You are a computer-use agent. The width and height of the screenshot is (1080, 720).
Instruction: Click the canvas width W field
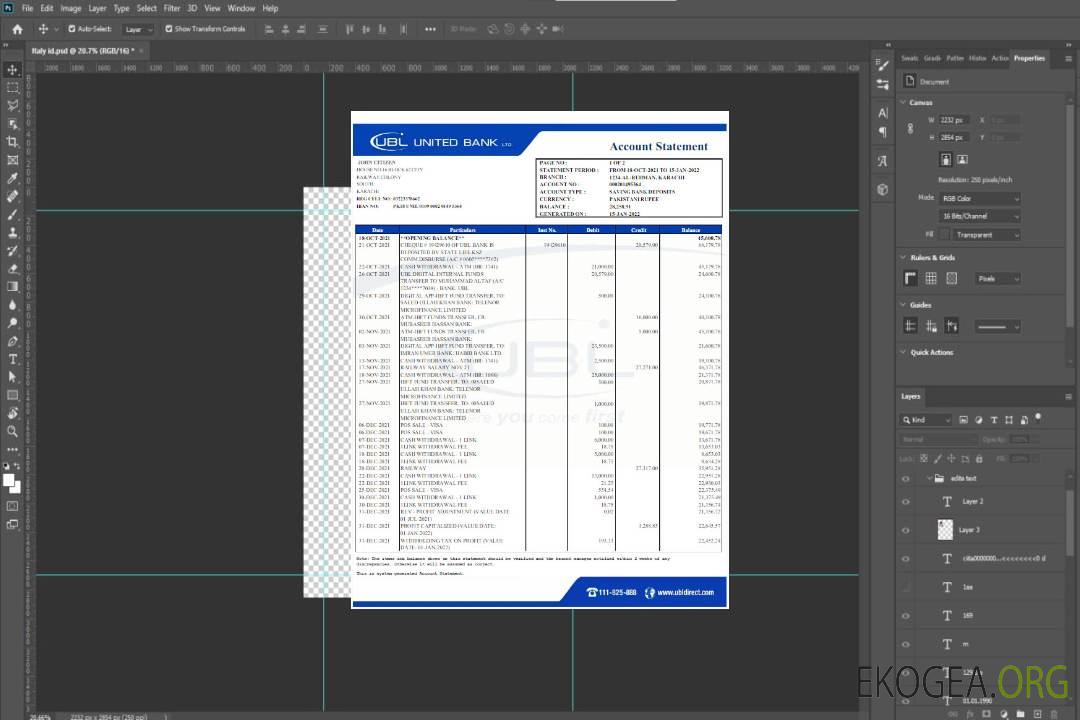955,120
